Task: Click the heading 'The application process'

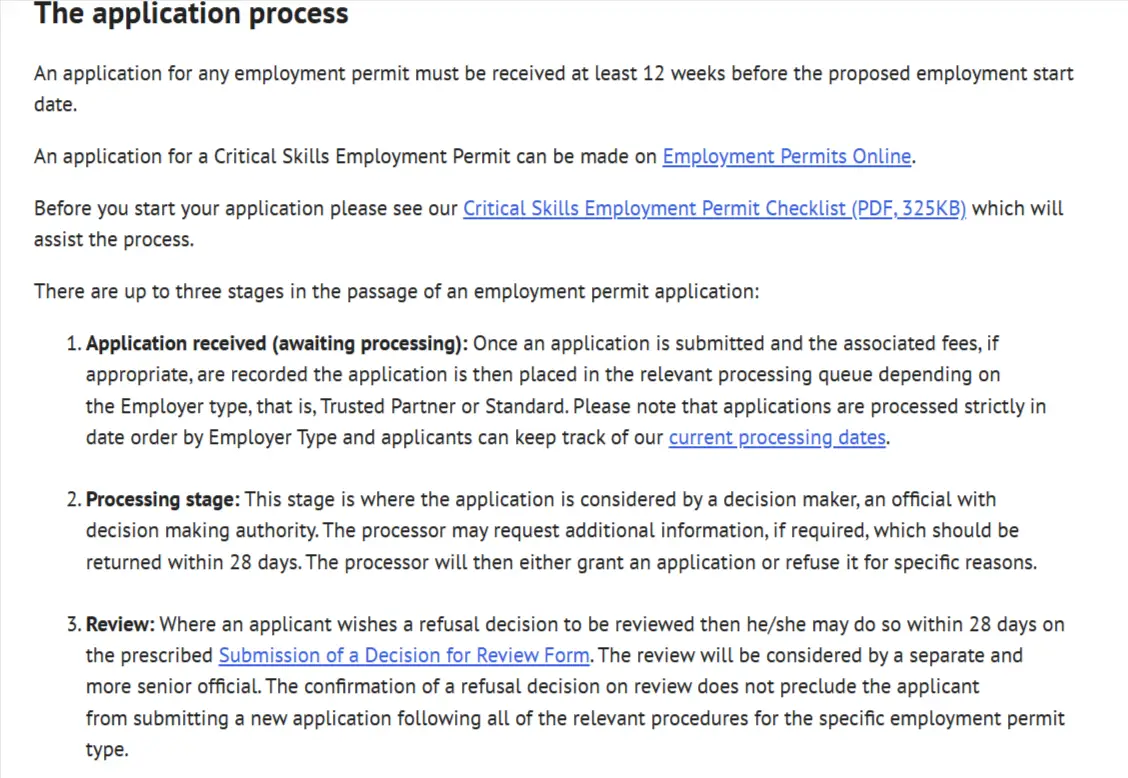Action: [191, 15]
